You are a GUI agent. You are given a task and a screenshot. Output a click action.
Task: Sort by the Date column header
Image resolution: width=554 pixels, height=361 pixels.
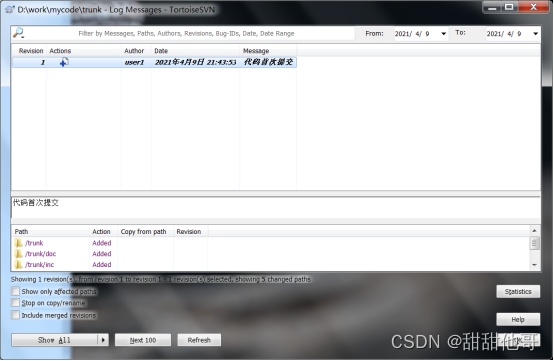pyautogui.click(x=195, y=51)
